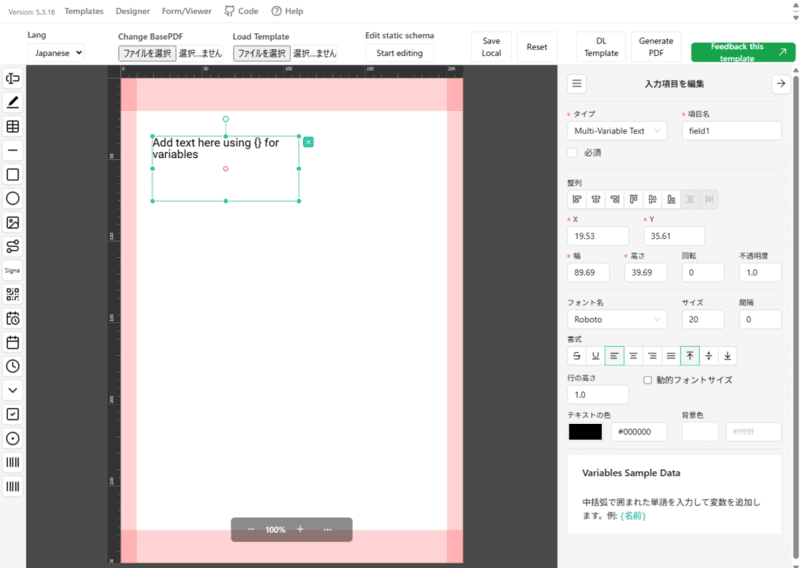Open the Form/Viewer menu item
Screen dimensions: 800x568
pos(187,11)
